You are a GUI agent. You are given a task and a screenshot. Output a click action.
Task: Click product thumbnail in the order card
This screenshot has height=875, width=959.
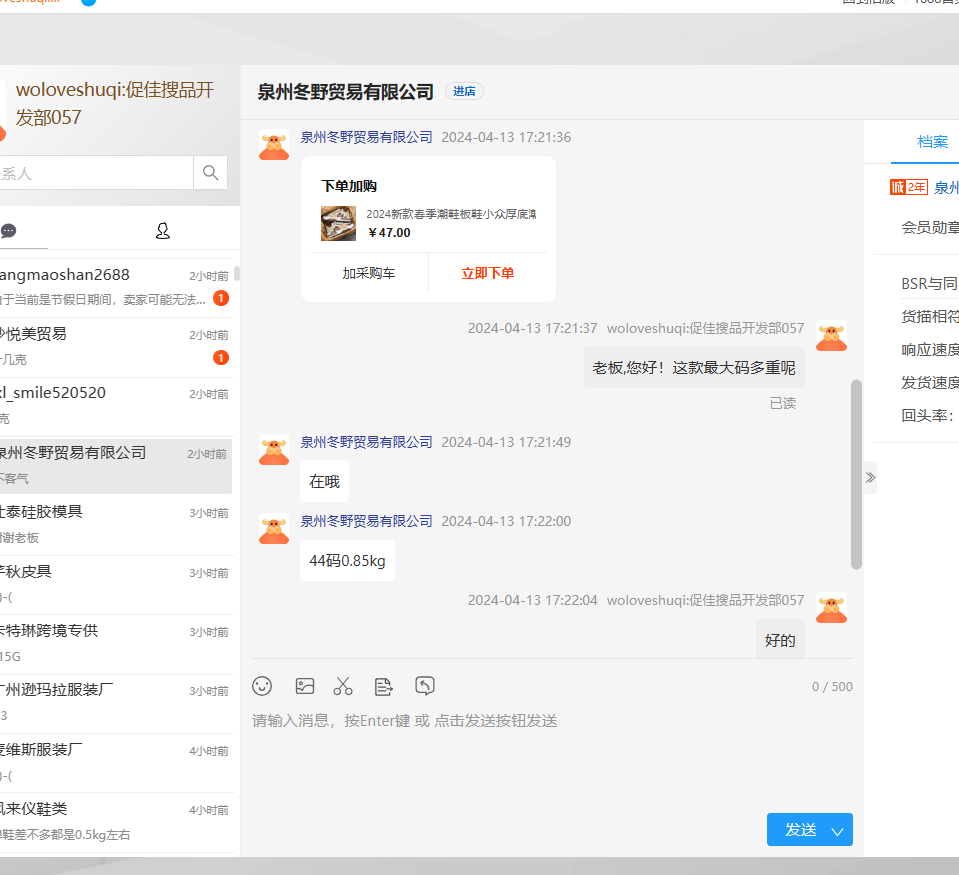pos(338,223)
